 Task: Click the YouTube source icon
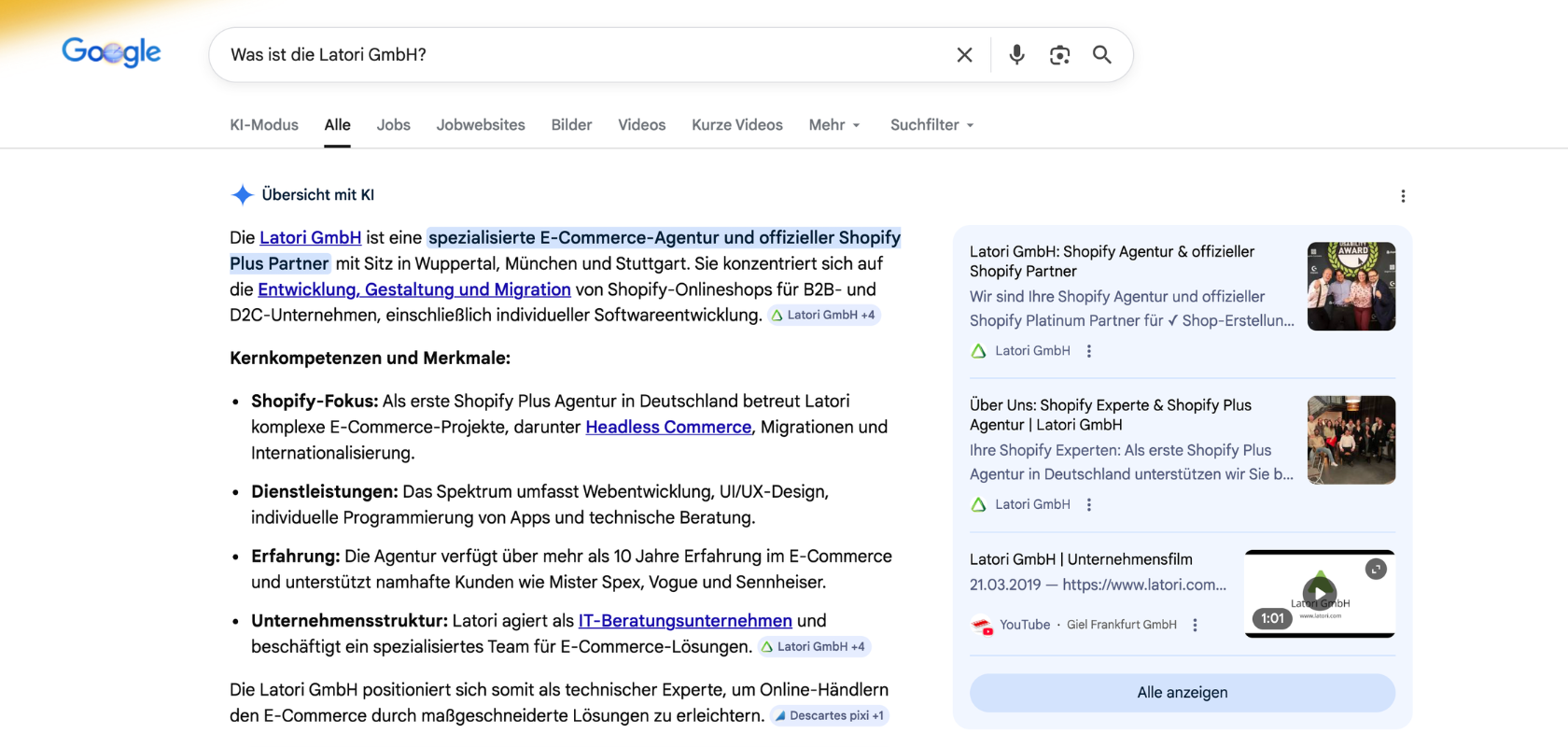pos(982,626)
